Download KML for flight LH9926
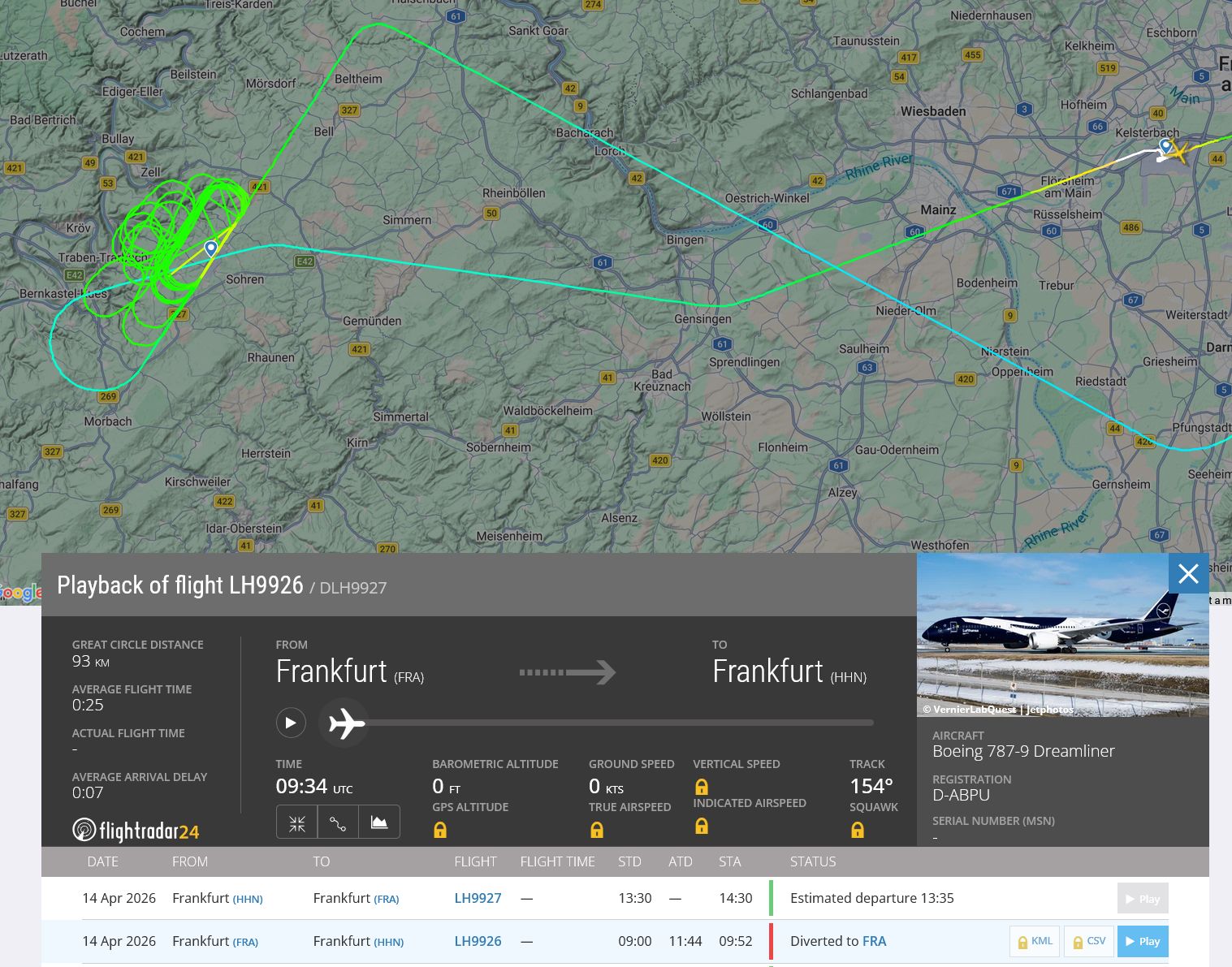The height and width of the screenshot is (967, 1232). point(1035,942)
